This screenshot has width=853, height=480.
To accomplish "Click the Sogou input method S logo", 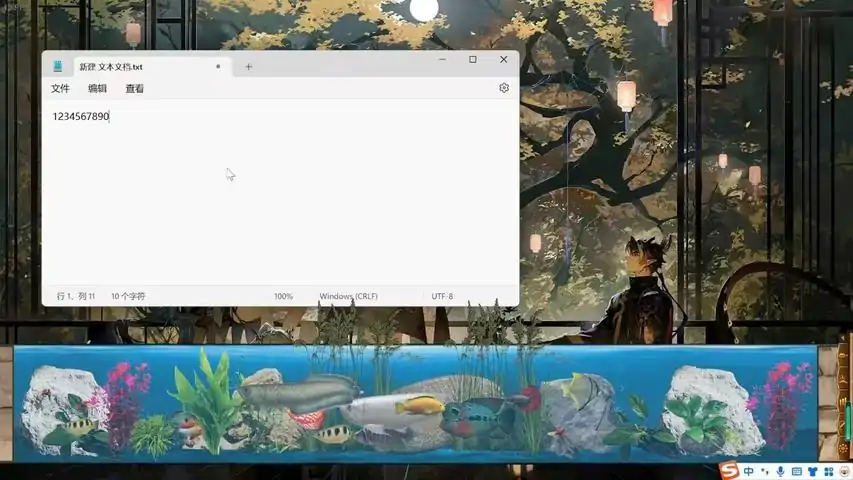I will click(x=730, y=471).
